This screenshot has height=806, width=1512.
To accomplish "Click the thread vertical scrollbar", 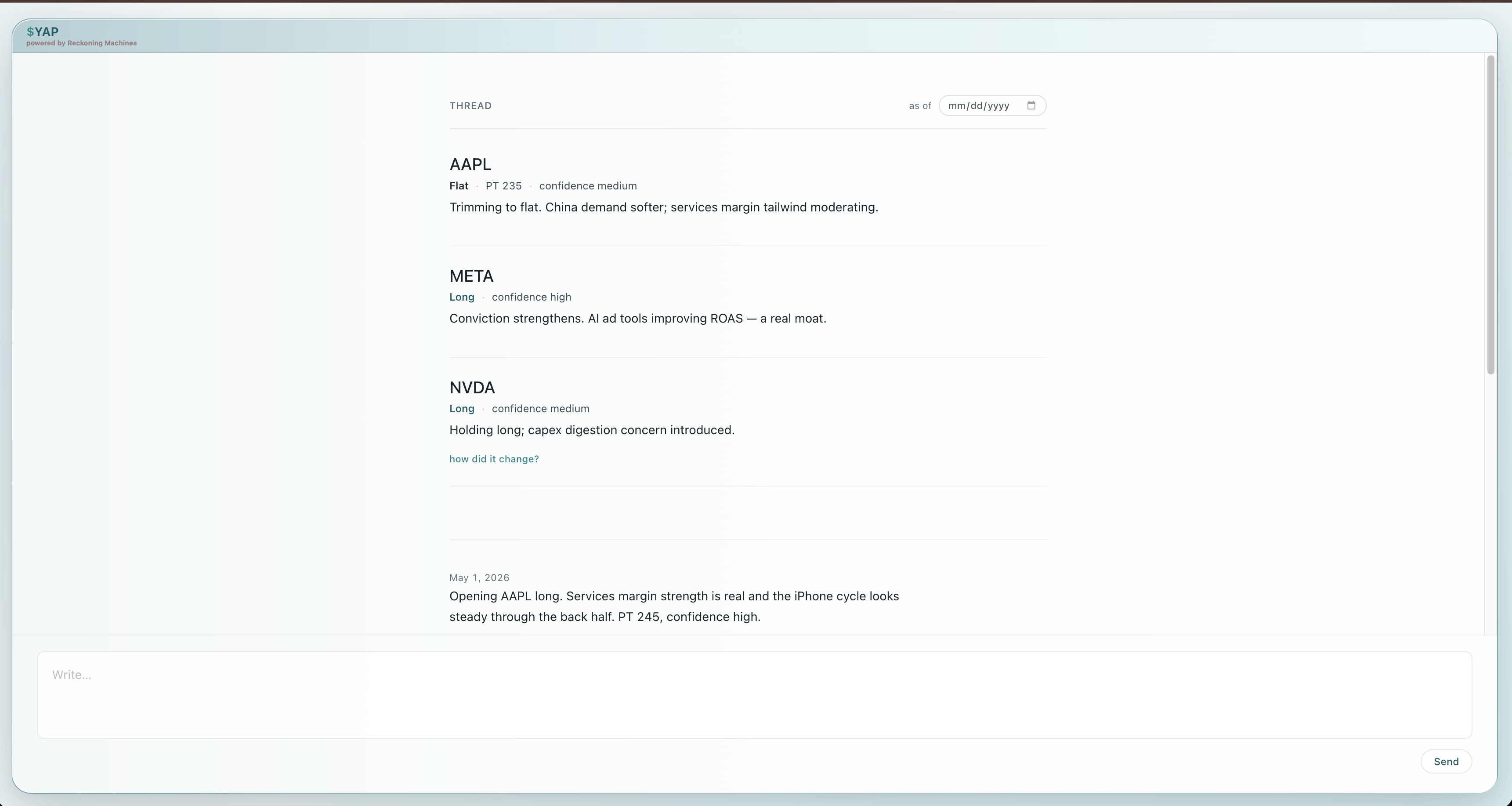I will click(1490, 215).
